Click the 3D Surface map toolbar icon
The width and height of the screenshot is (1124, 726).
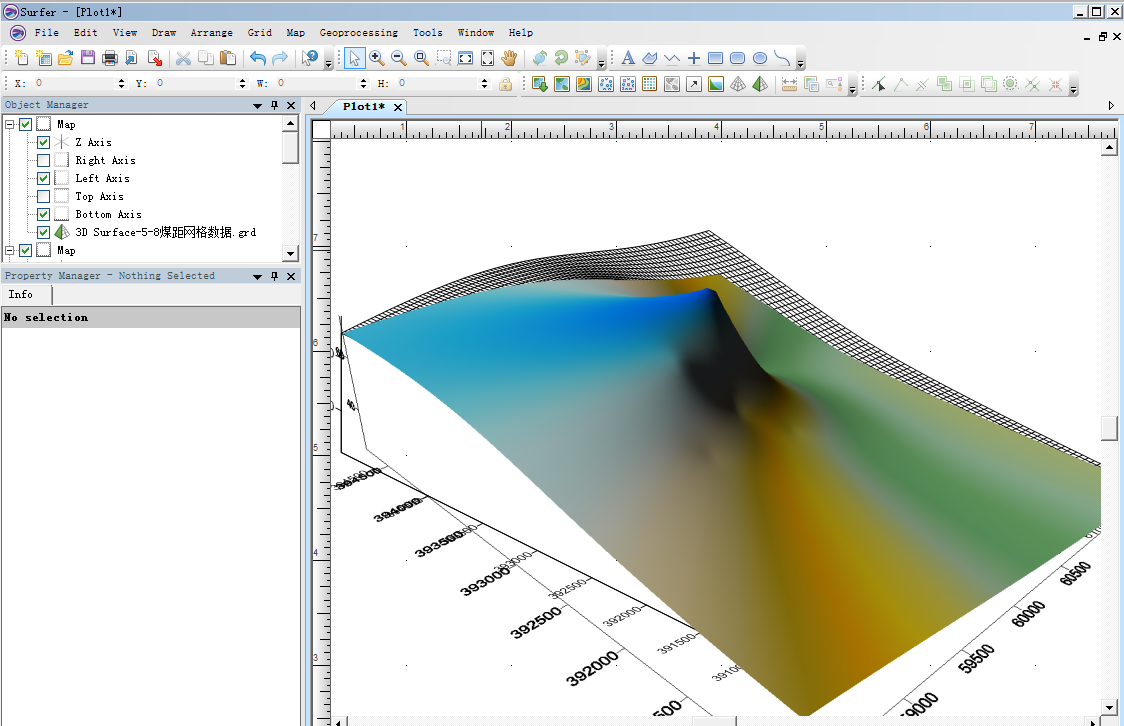point(760,84)
